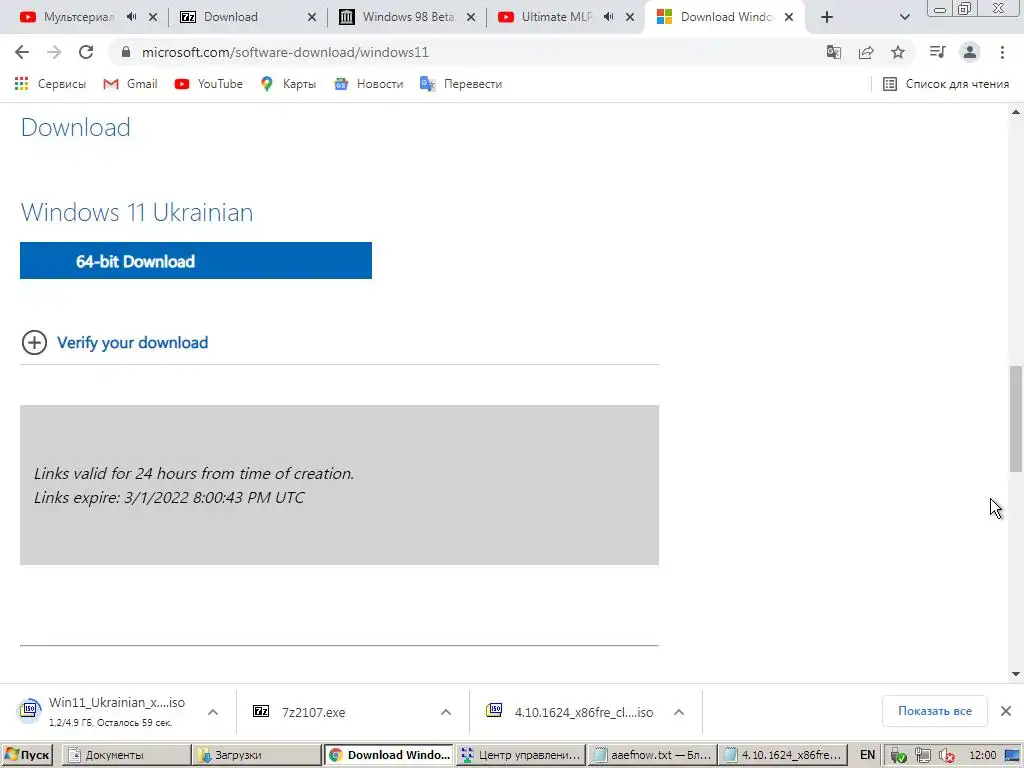The height and width of the screenshot is (768, 1024).
Task: Open Список для чтения reading list
Action: (946, 84)
